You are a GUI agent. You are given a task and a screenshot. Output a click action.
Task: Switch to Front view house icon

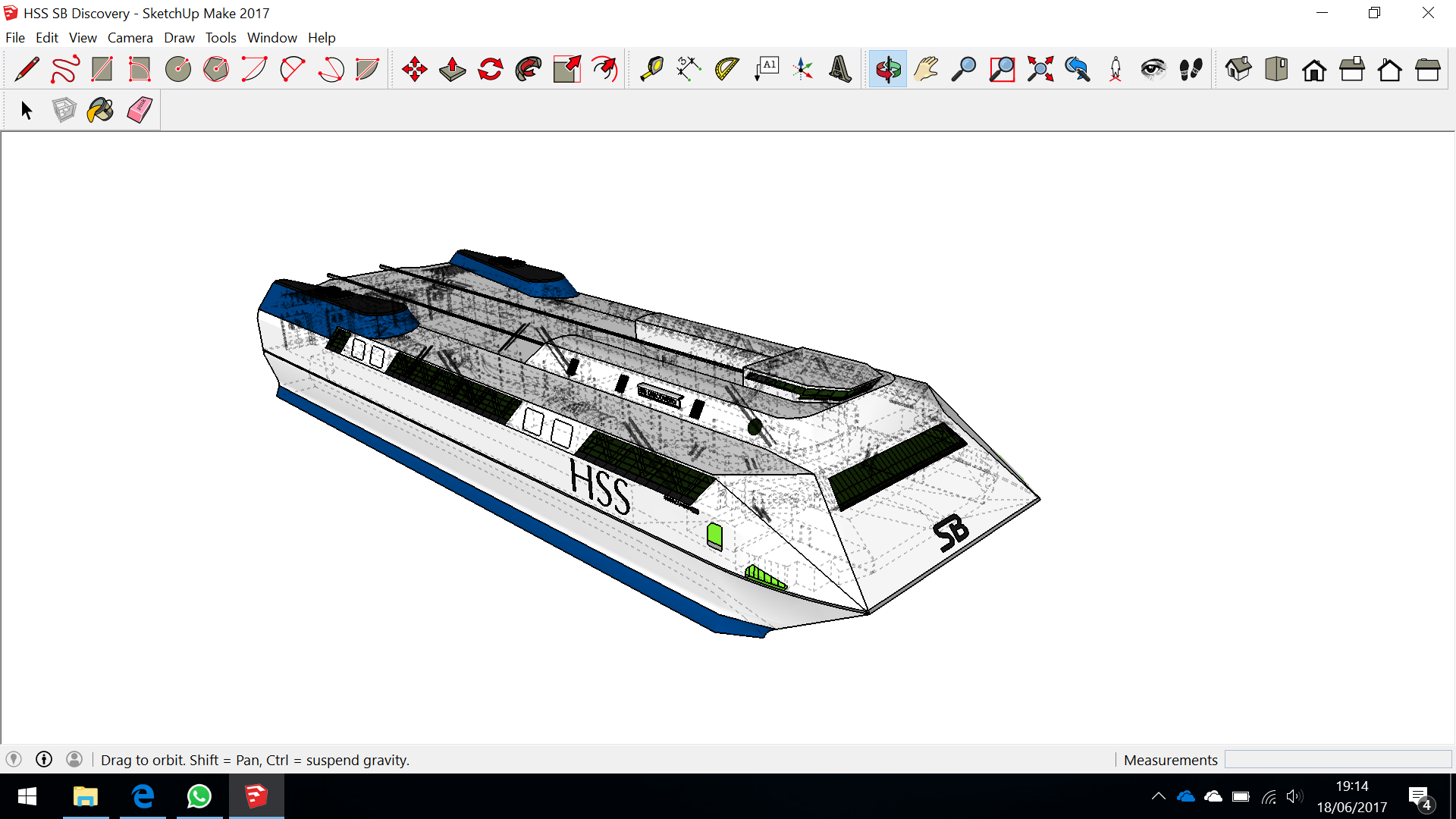coord(1314,70)
